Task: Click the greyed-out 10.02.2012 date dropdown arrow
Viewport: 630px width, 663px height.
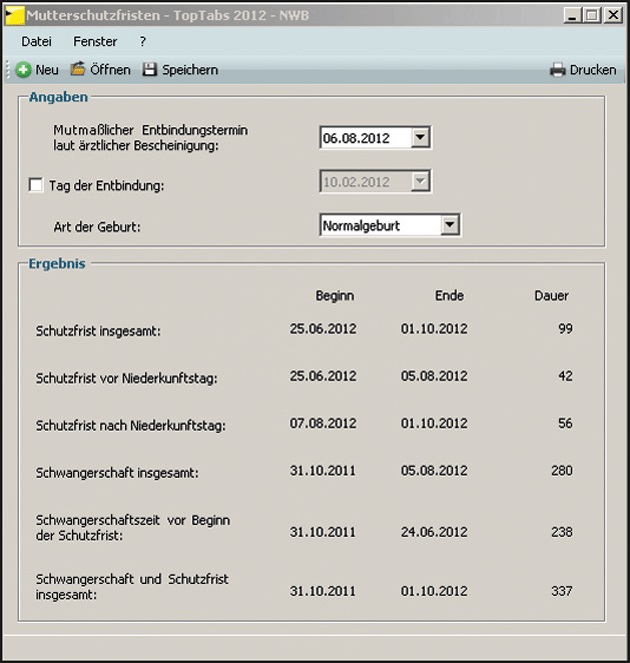Action: coord(420,181)
